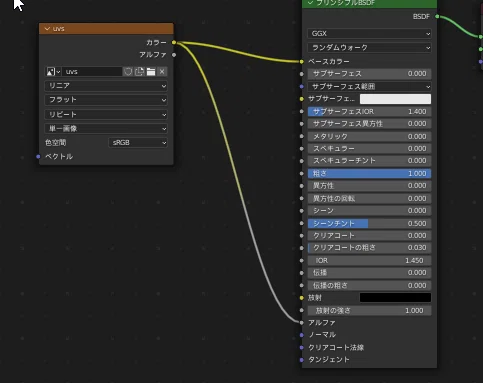The width and height of the screenshot is (483, 383).
Task: Click the 伝播の粗さ value field
Action: [x=369, y=285]
